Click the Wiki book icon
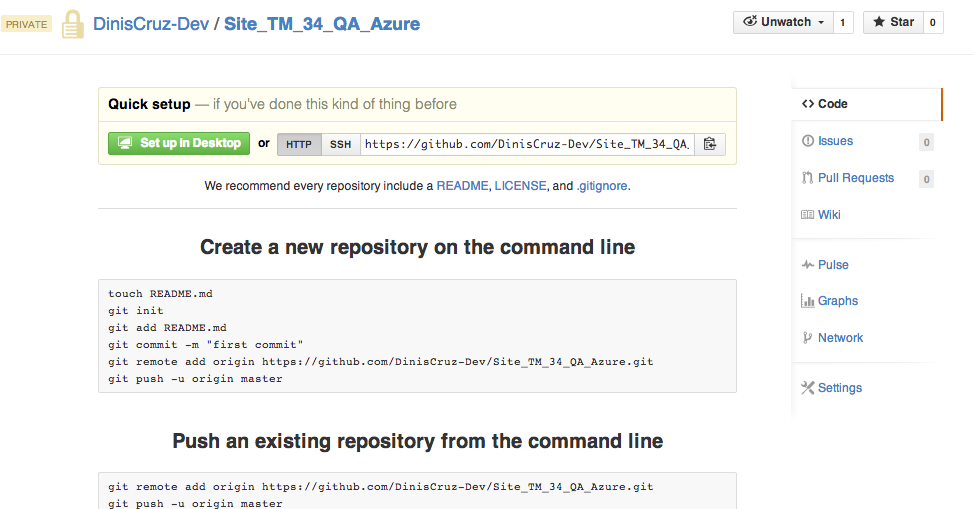Viewport: 974px width, 509px height. (808, 215)
